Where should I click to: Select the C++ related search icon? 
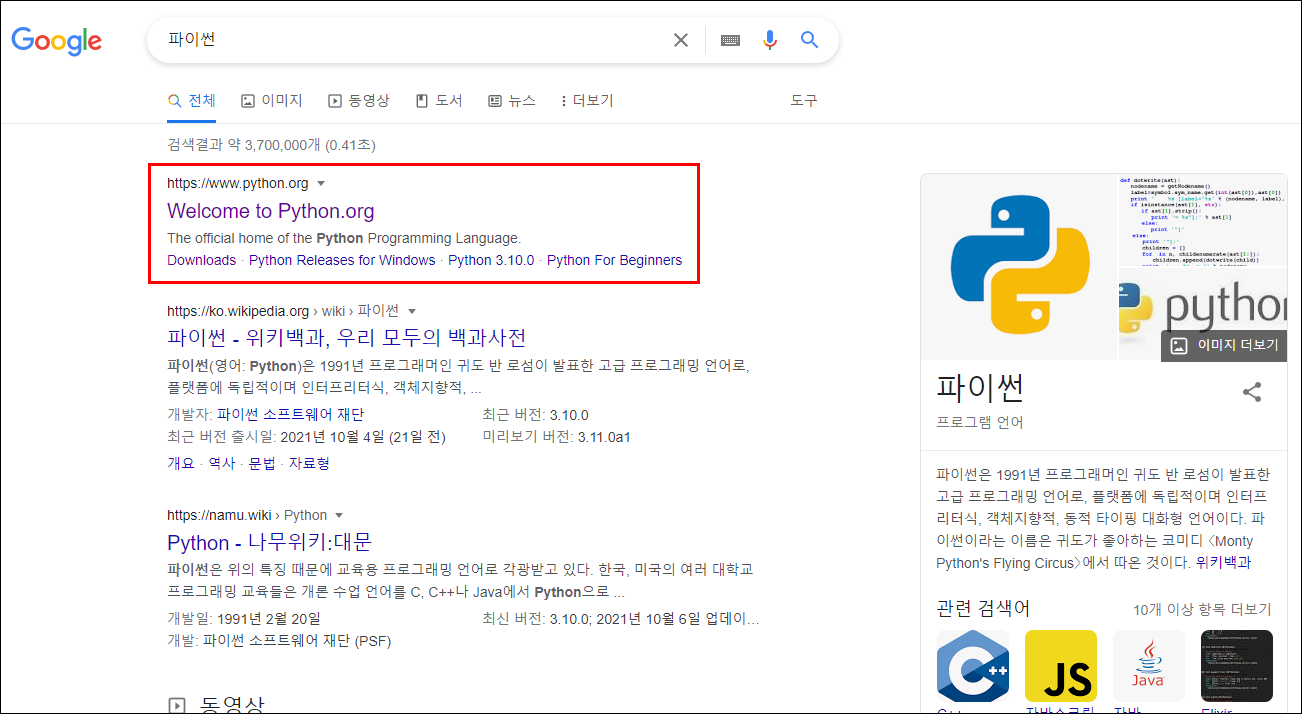coord(973,666)
